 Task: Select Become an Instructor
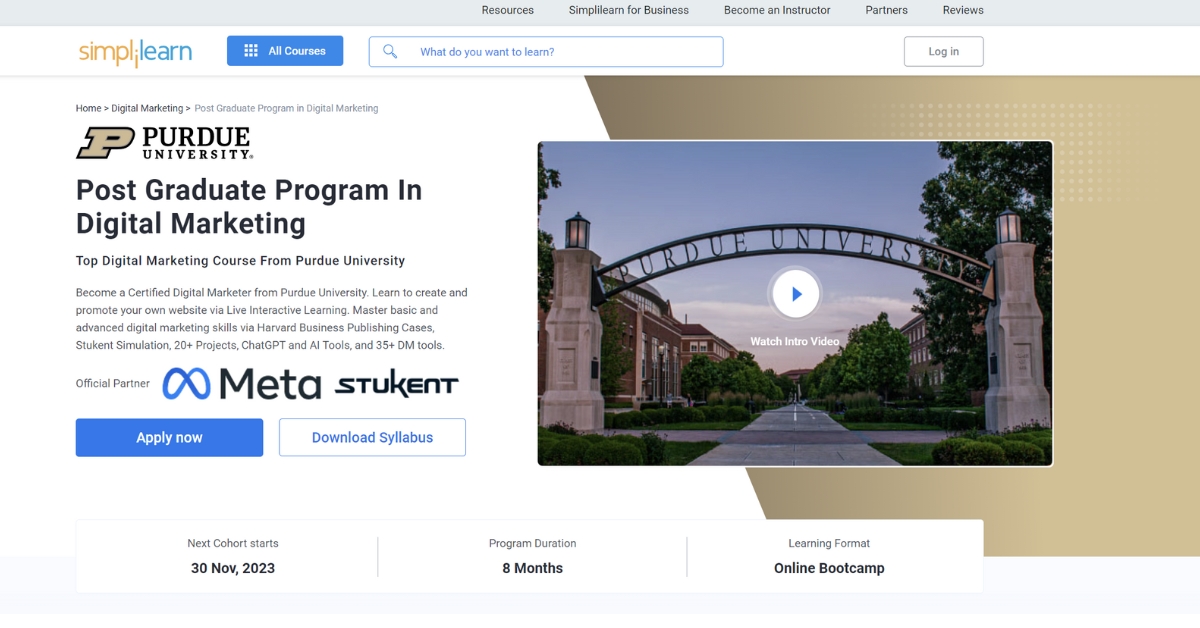click(777, 11)
